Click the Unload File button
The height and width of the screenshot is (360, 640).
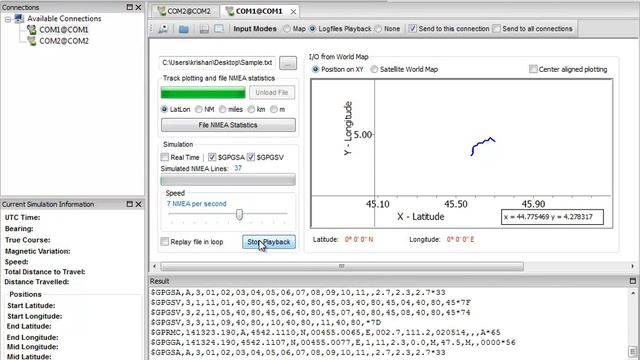pos(272,93)
